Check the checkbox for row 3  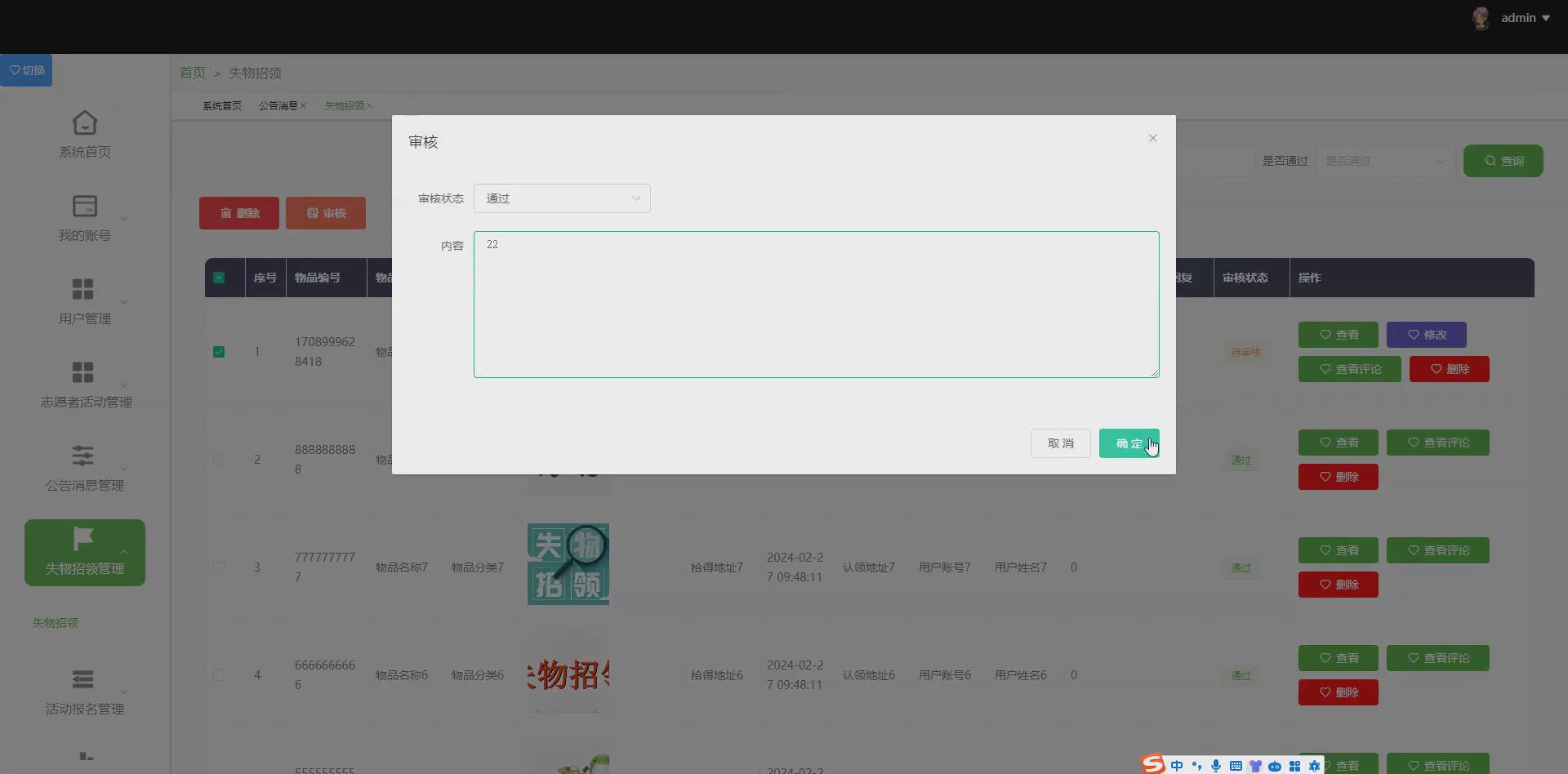(x=219, y=567)
